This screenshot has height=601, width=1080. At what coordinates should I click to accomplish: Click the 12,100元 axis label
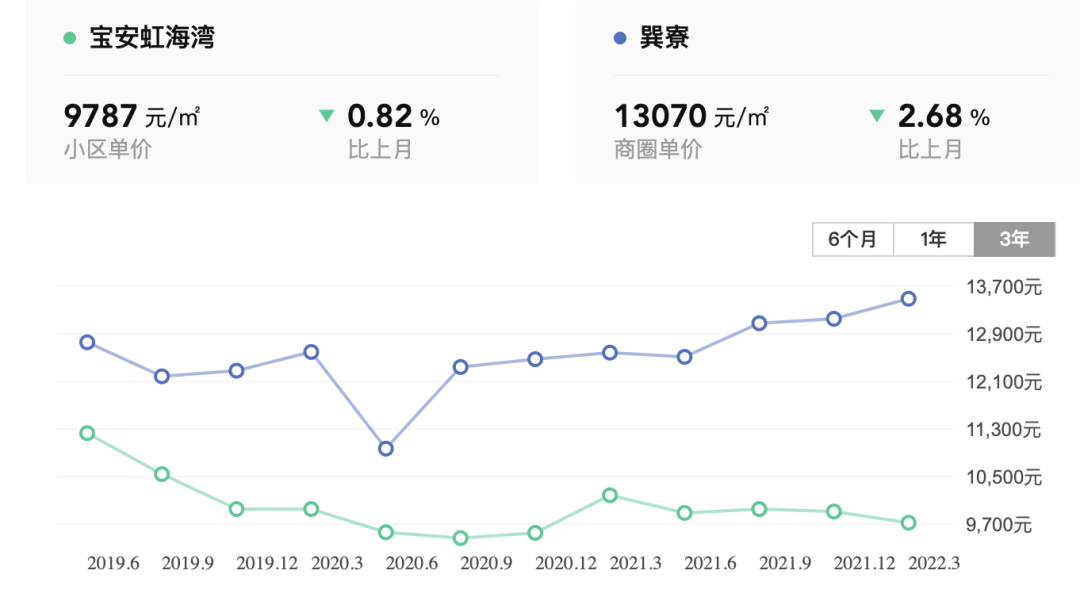point(1004,382)
